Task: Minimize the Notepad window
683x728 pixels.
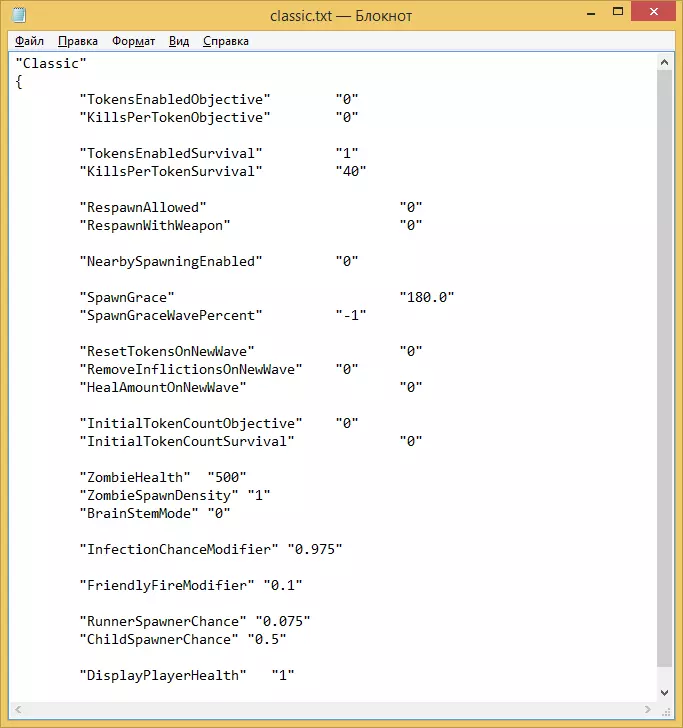Action: click(591, 13)
